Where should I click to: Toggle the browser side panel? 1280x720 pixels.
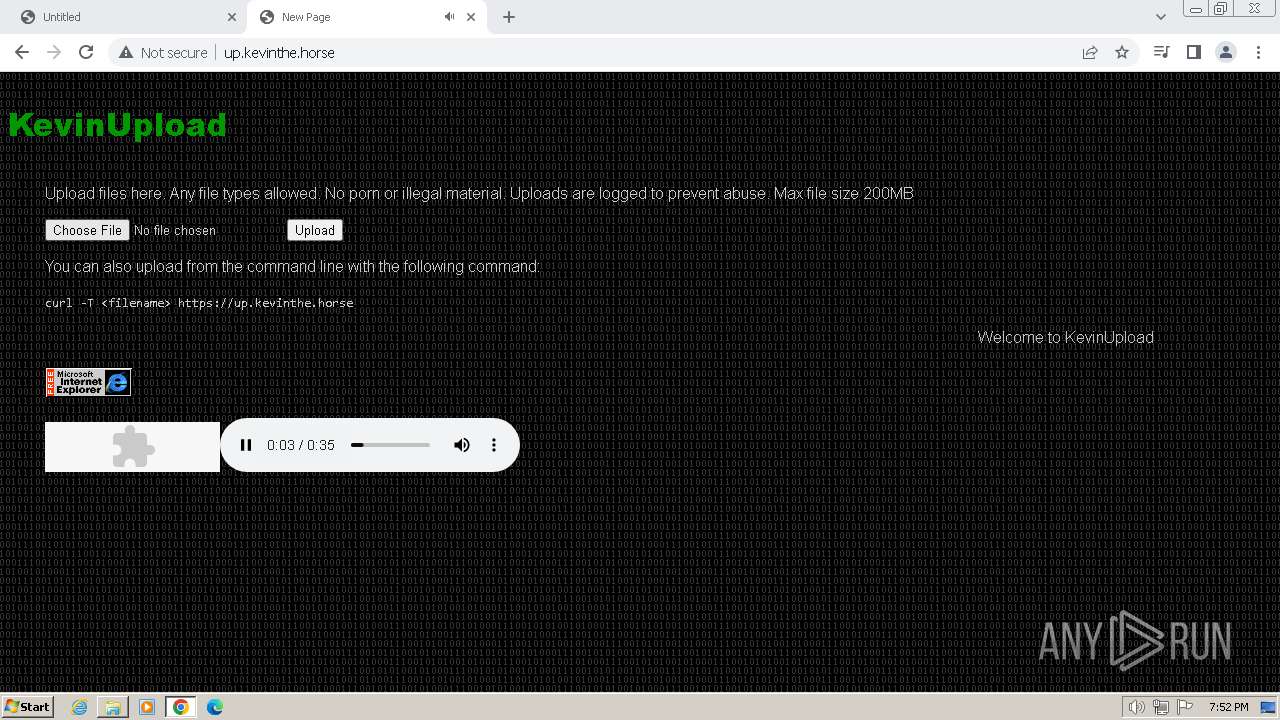(1193, 52)
